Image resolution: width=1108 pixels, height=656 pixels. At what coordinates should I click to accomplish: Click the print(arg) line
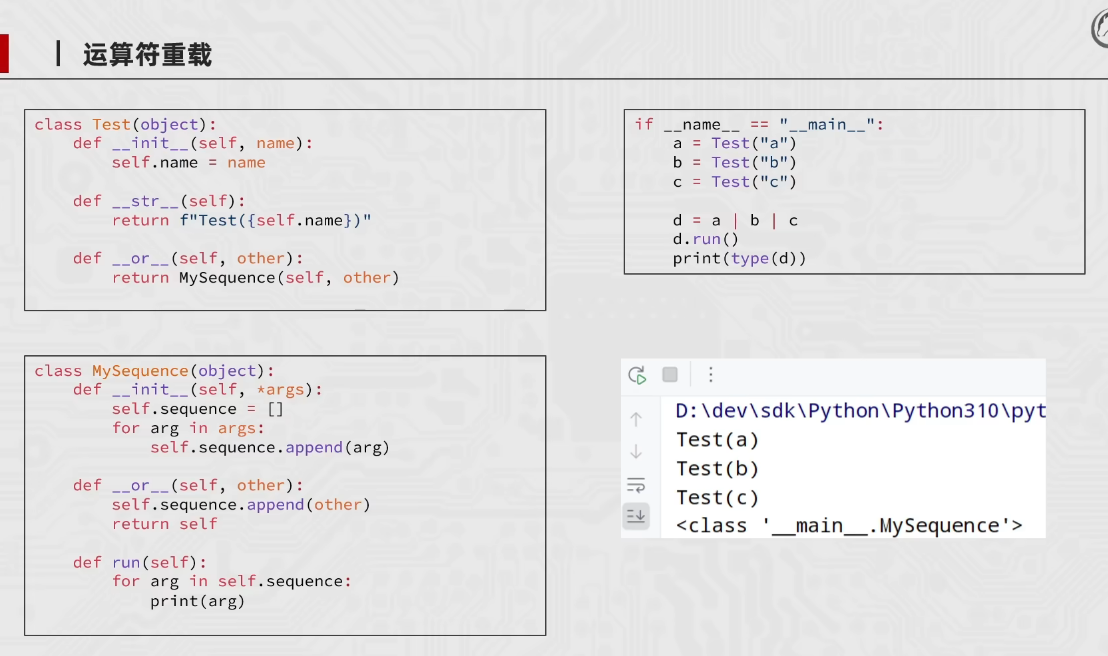pyautogui.click(x=197, y=601)
